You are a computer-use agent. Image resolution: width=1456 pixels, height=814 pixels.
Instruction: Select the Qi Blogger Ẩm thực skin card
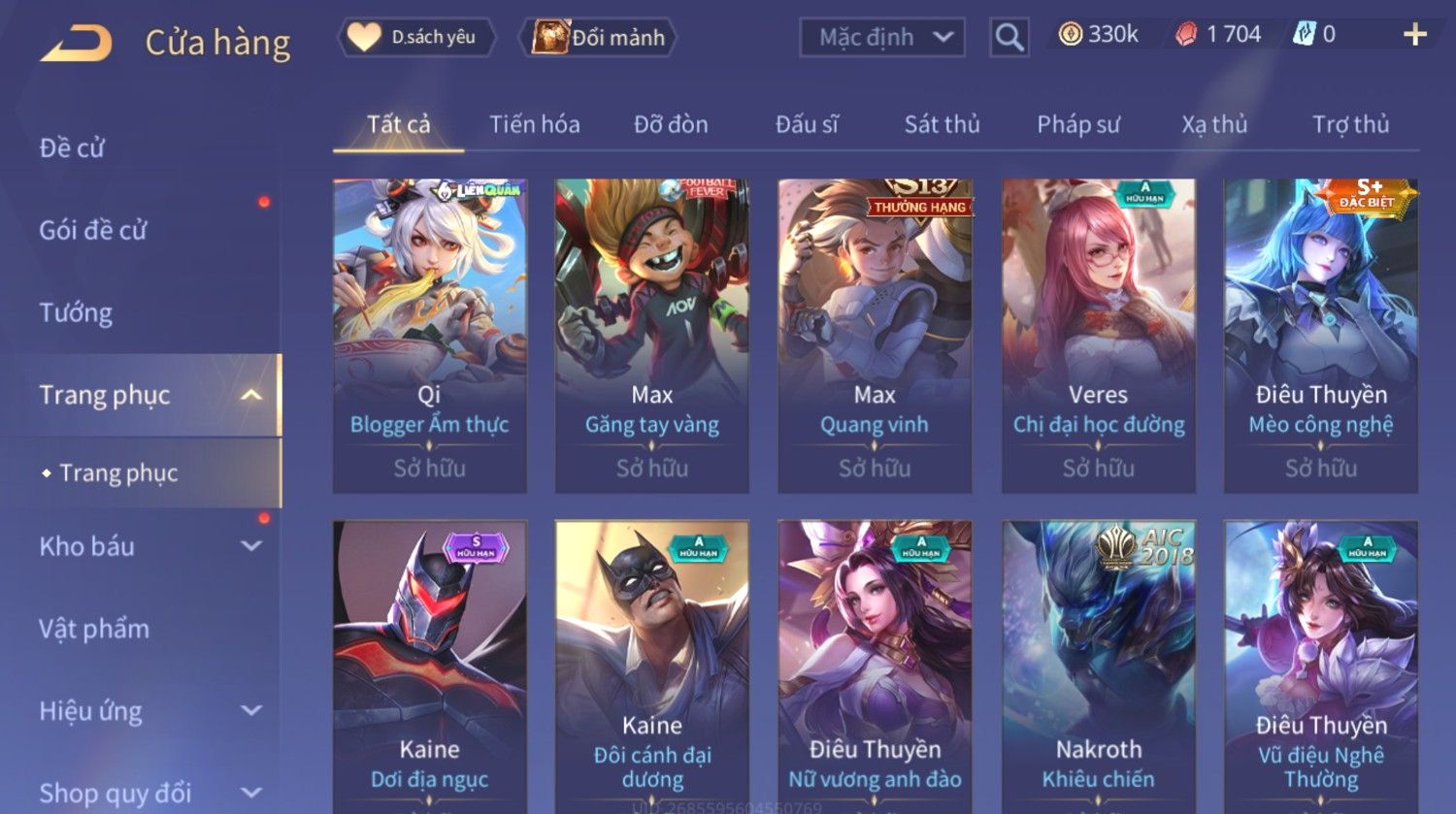point(430,336)
